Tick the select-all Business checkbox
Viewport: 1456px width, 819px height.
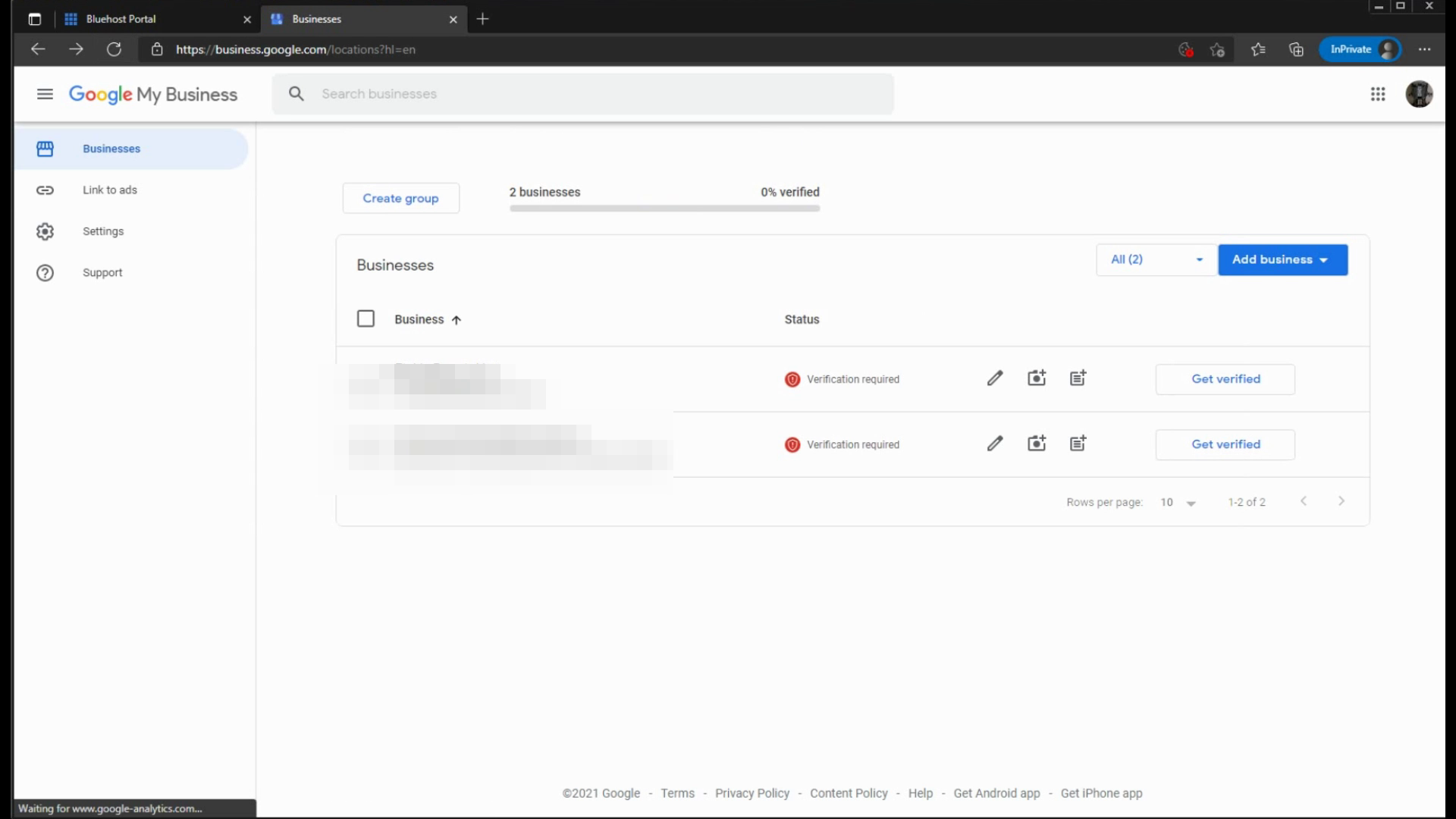click(366, 319)
